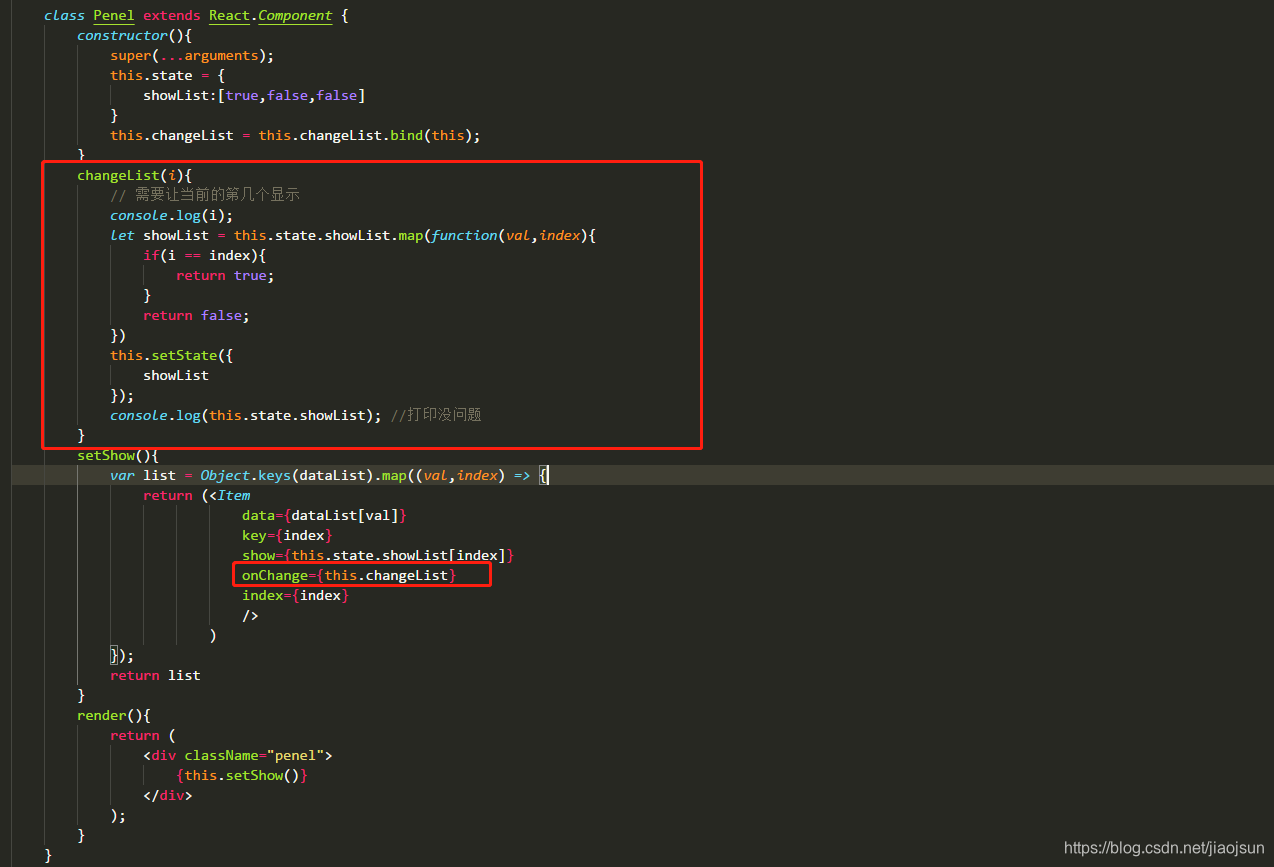The image size is (1274, 867).
Task: Click the setShow(){ method definition
Action: click(x=118, y=456)
